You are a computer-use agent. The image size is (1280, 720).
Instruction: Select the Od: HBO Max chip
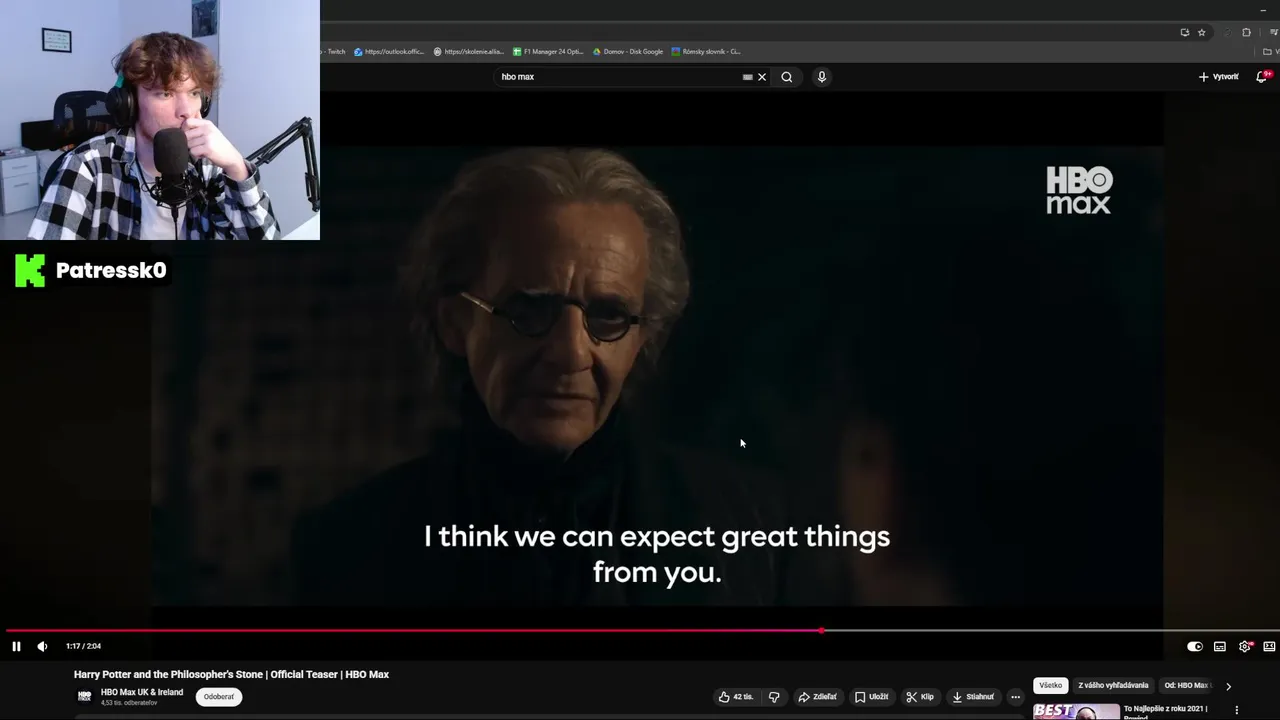pos(1187,685)
